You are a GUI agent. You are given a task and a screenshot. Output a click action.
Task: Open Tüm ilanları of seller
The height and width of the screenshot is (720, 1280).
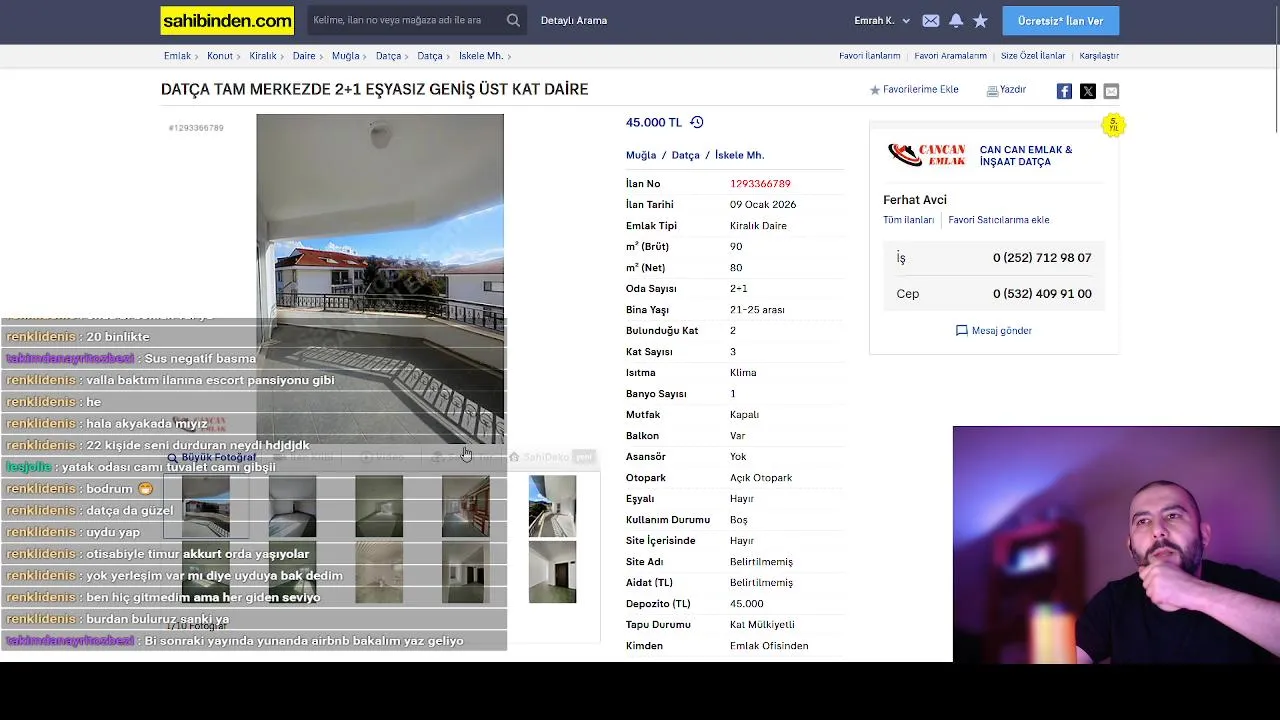[x=908, y=220]
